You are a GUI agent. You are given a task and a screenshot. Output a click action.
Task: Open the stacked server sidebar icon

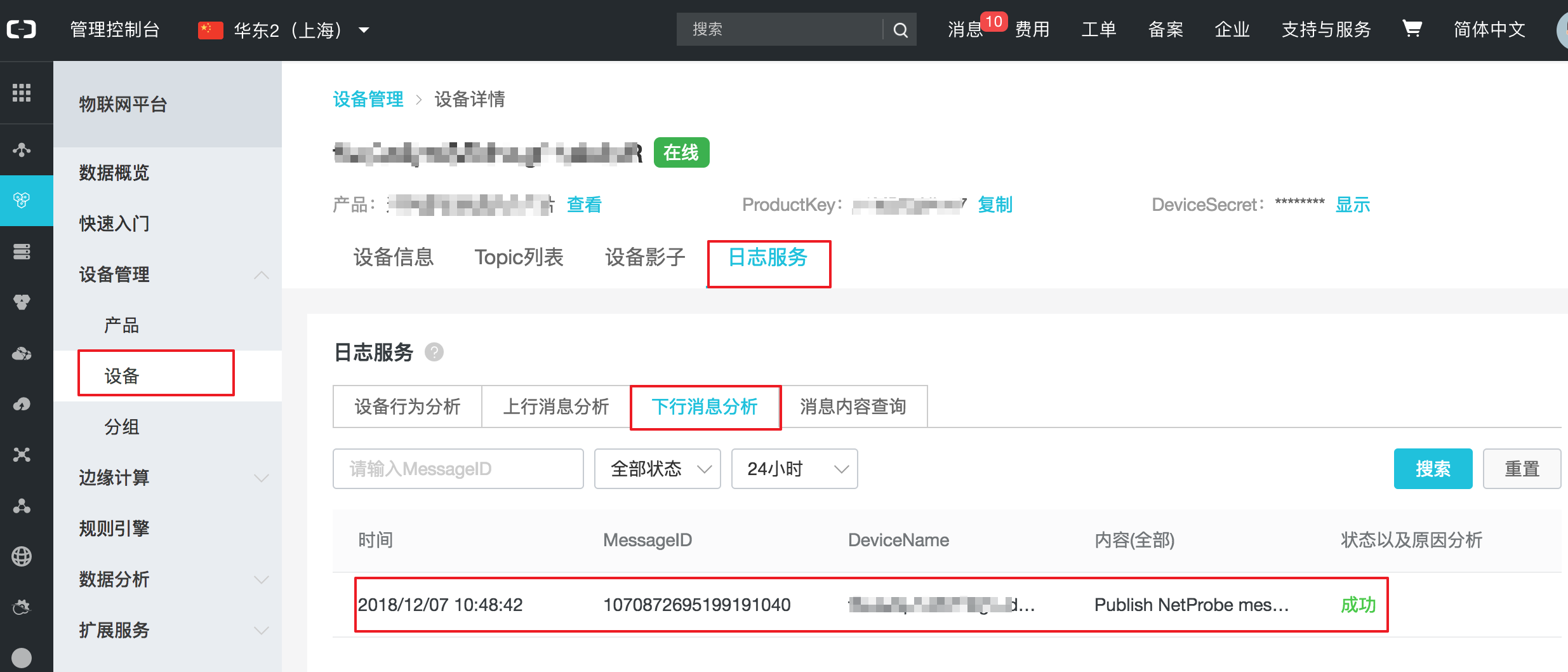coord(22,252)
